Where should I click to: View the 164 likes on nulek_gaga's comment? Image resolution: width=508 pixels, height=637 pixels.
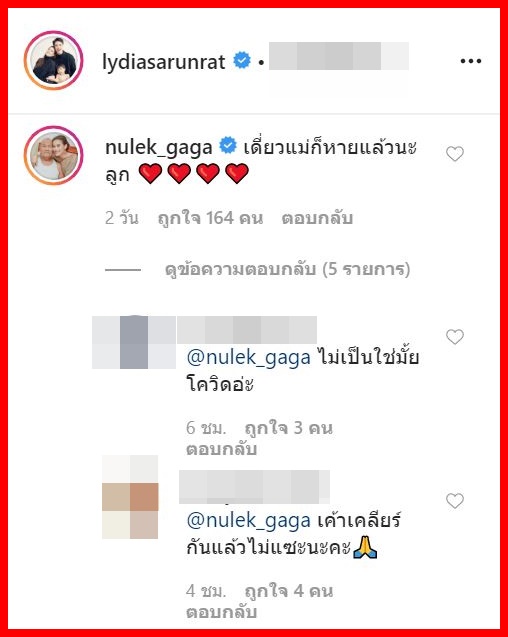tap(210, 218)
